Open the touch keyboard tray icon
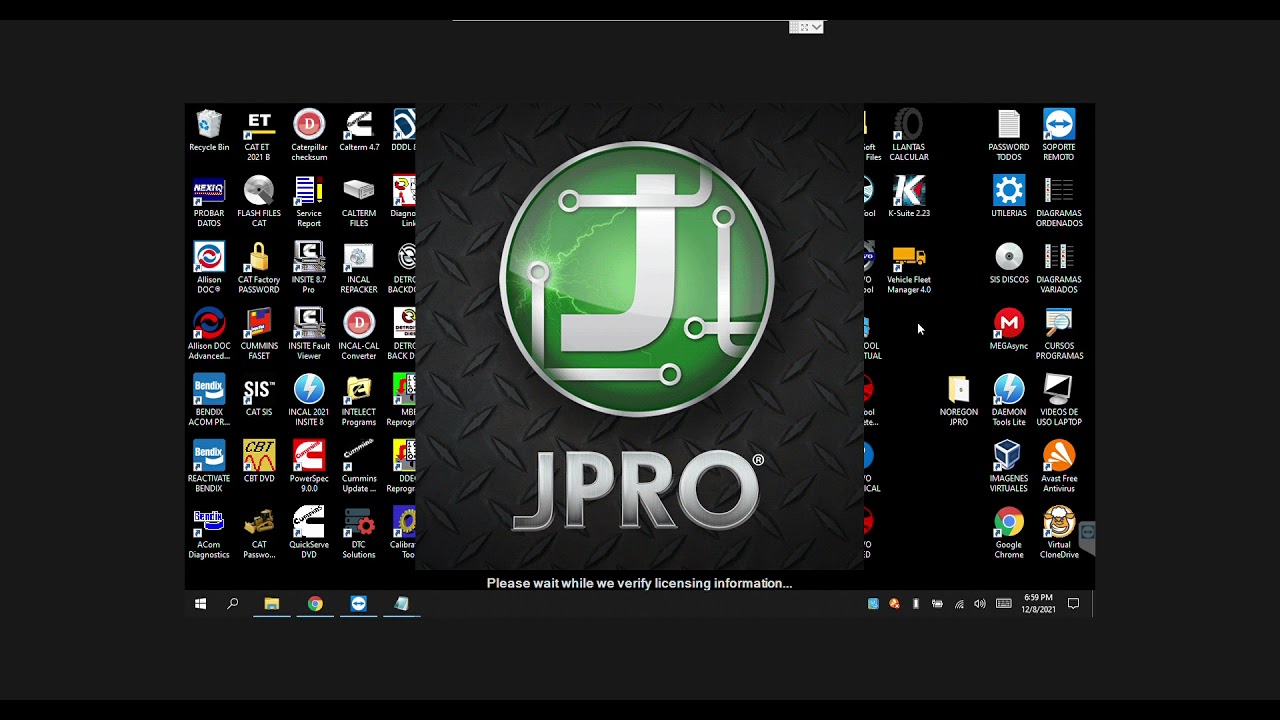The image size is (1280, 720). click(x=1004, y=604)
